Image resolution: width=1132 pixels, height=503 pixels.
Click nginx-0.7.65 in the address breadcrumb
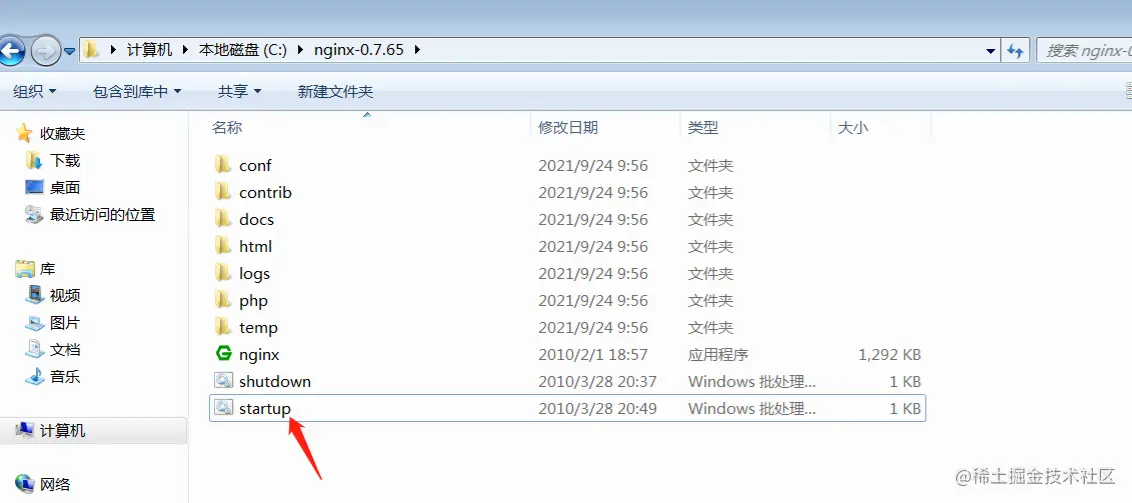point(359,51)
